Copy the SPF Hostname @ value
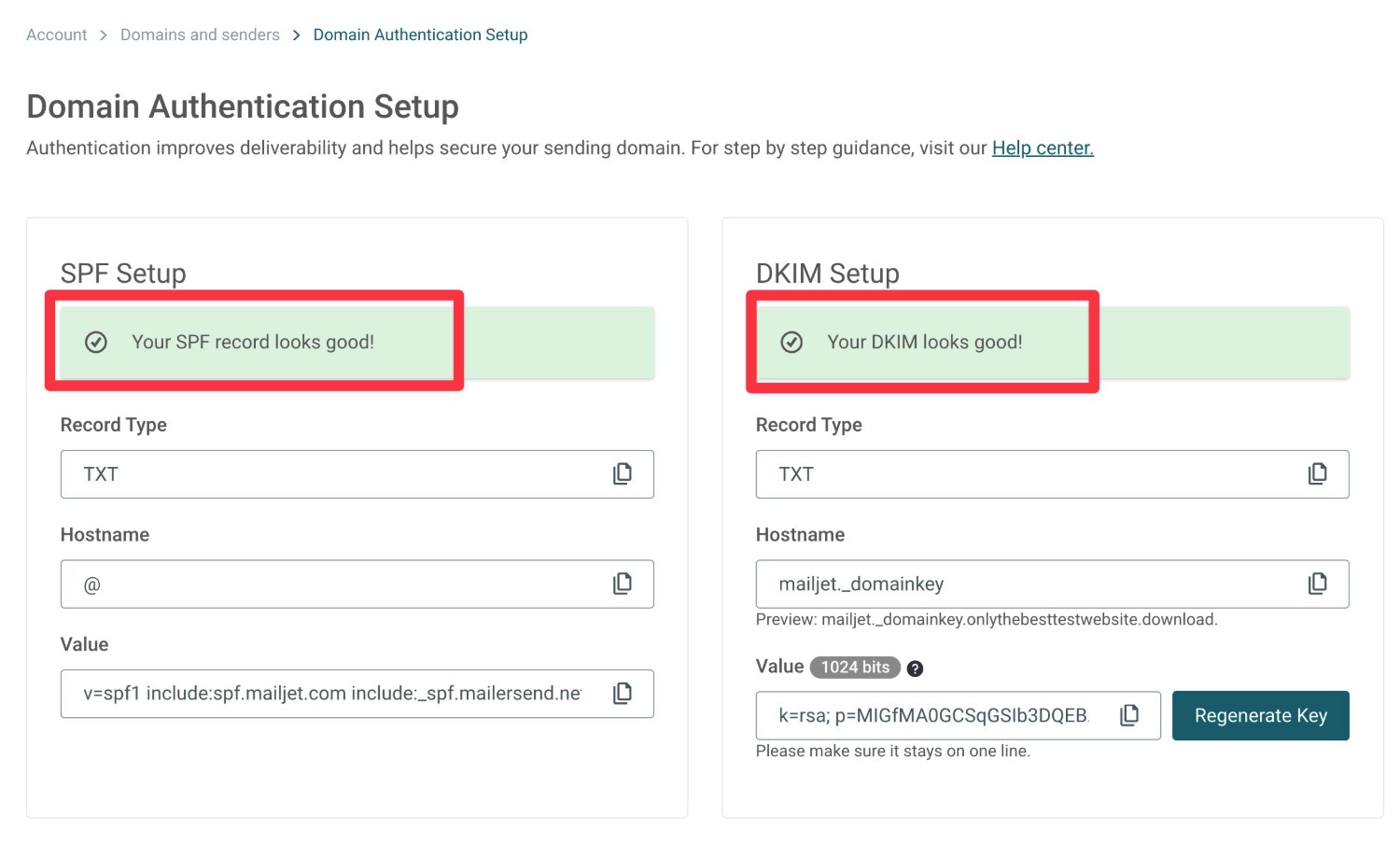1400x845 pixels. tap(622, 584)
